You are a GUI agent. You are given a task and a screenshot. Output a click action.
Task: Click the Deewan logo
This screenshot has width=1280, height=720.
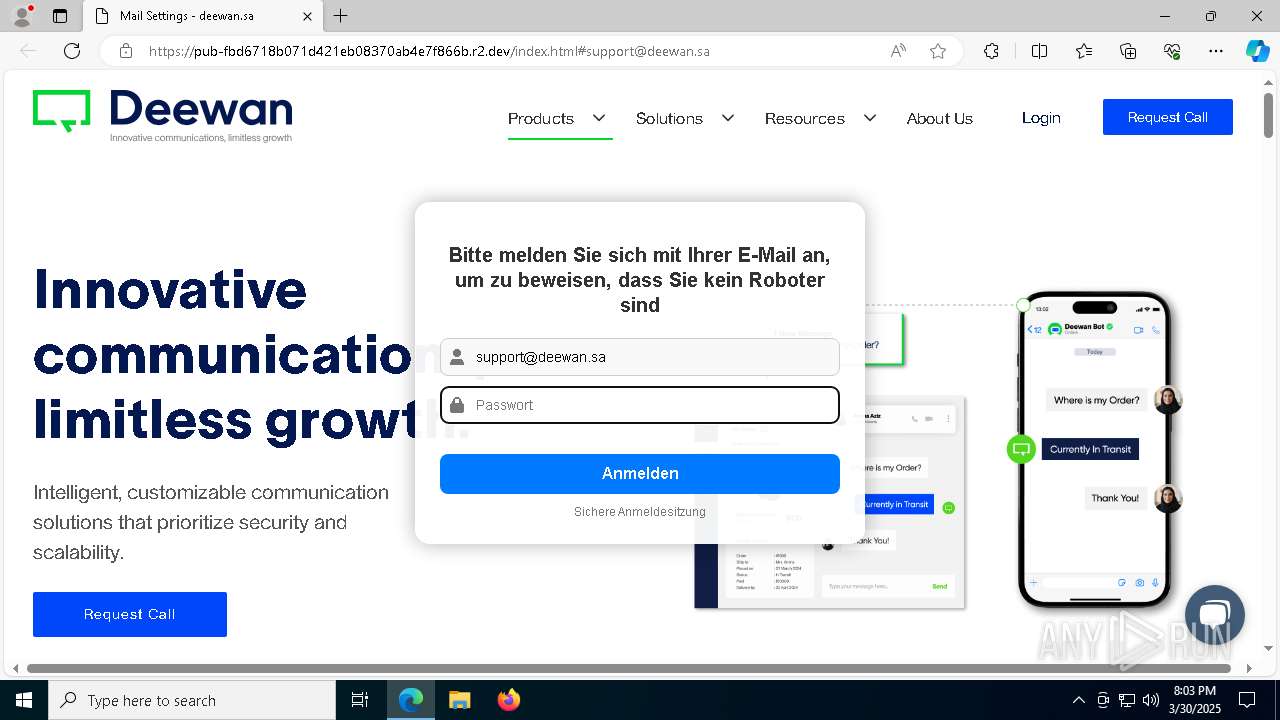(x=162, y=116)
